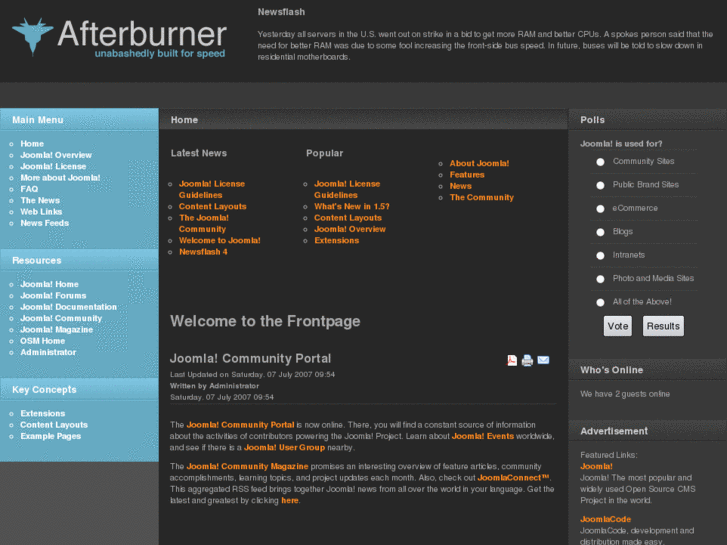Click the 'Joomla! is used for?' poll question
The width and height of the screenshot is (727, 545).
tap(621, 144)
